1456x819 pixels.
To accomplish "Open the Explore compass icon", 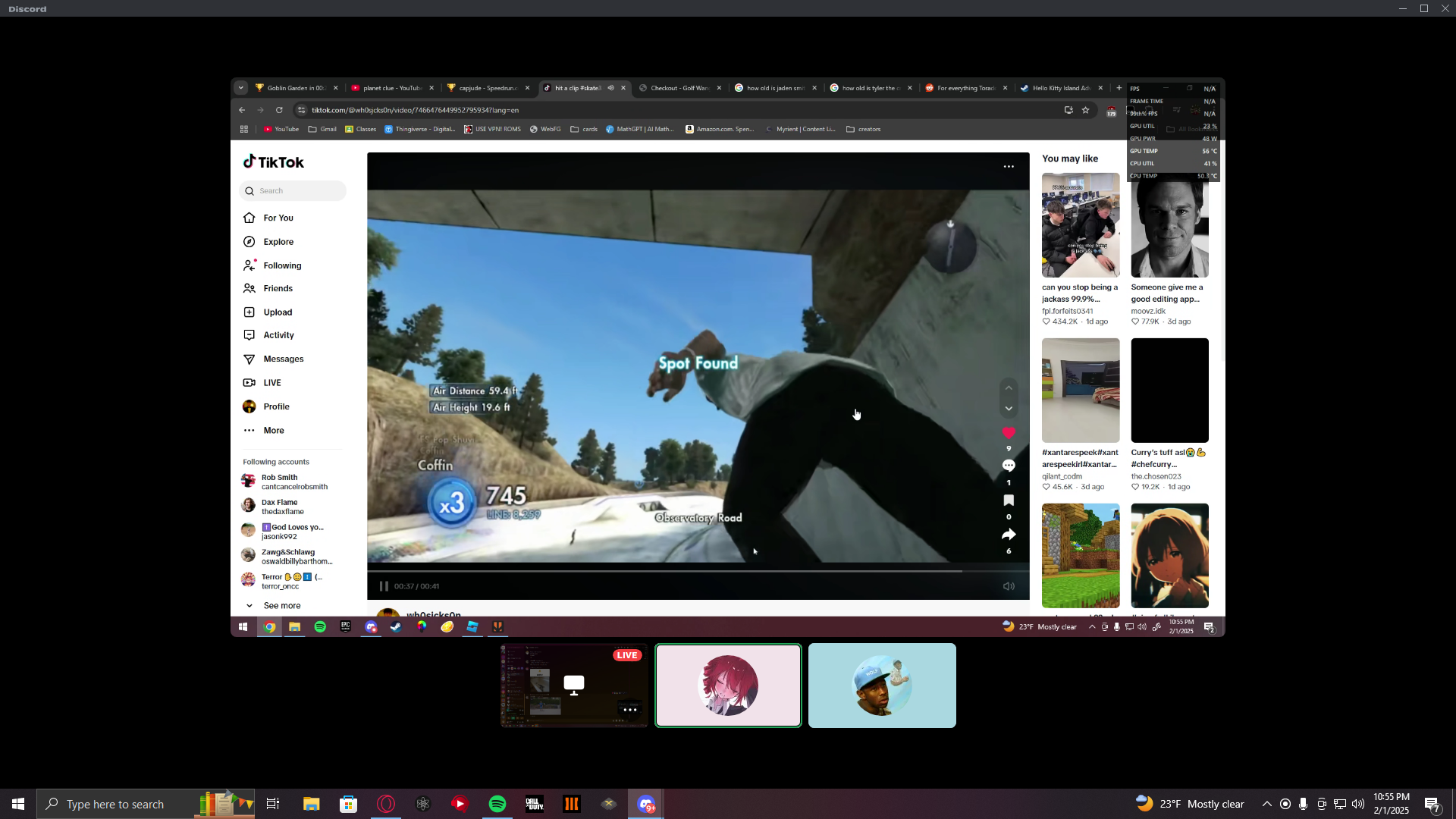I will point(249,242).
